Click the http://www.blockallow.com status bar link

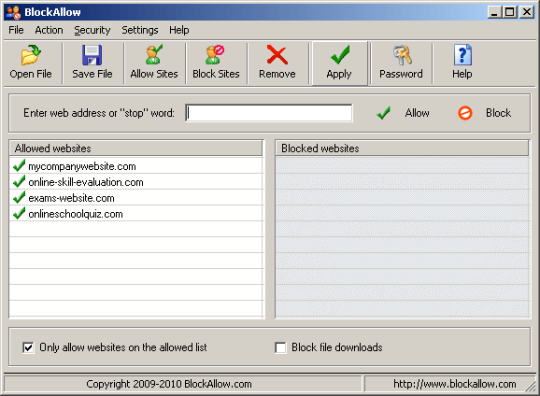pyautogui.click(x=455, y=384)
